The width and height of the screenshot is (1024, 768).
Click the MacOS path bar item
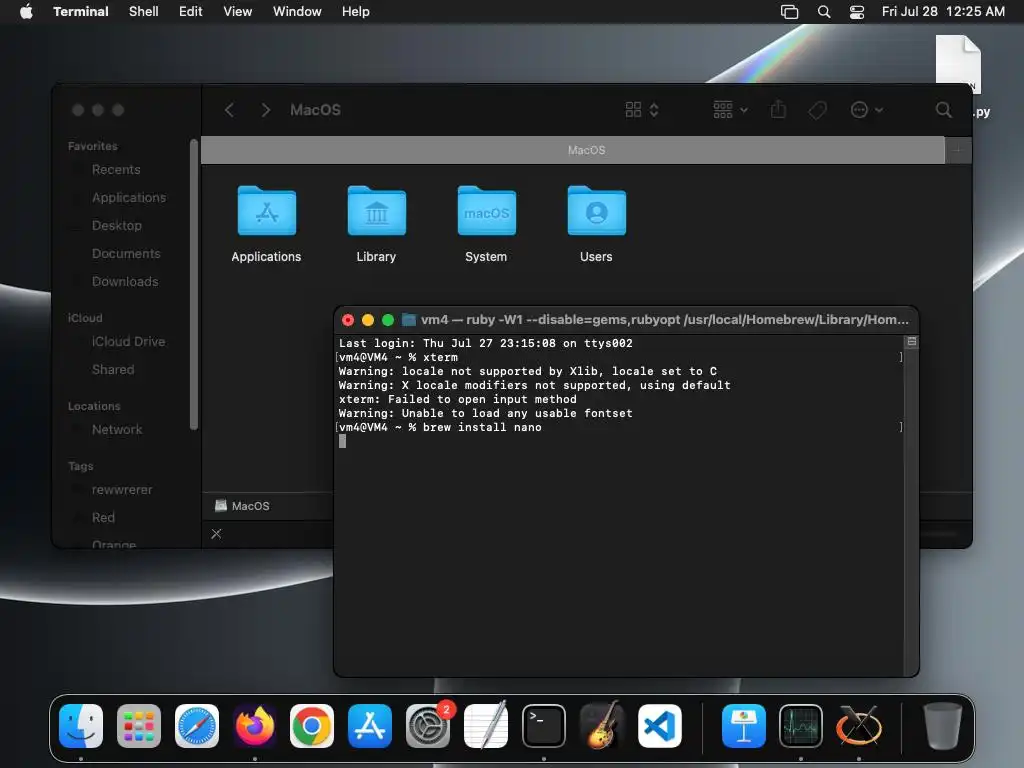242,506
